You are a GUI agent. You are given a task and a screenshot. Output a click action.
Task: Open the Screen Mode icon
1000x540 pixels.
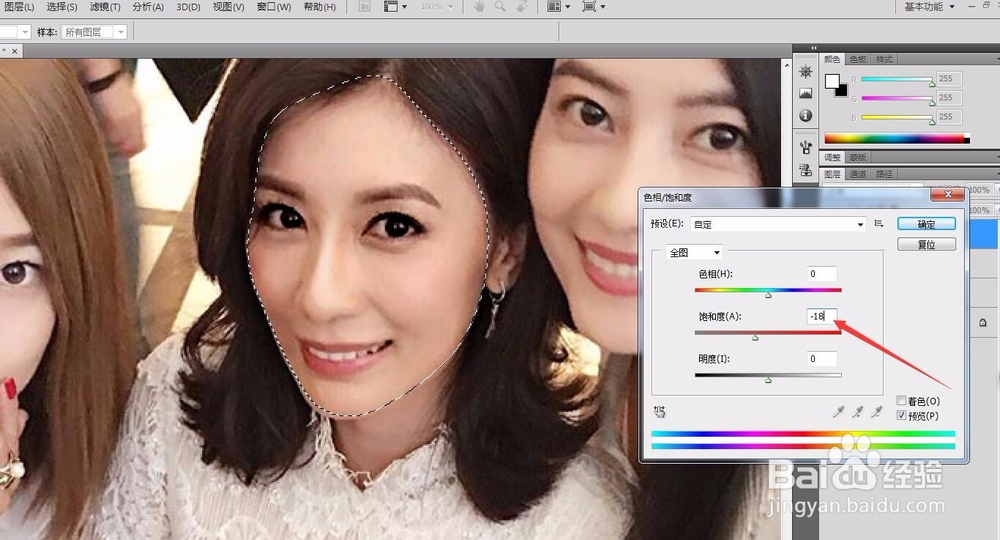pyautogui.click(x=589, y=6)
